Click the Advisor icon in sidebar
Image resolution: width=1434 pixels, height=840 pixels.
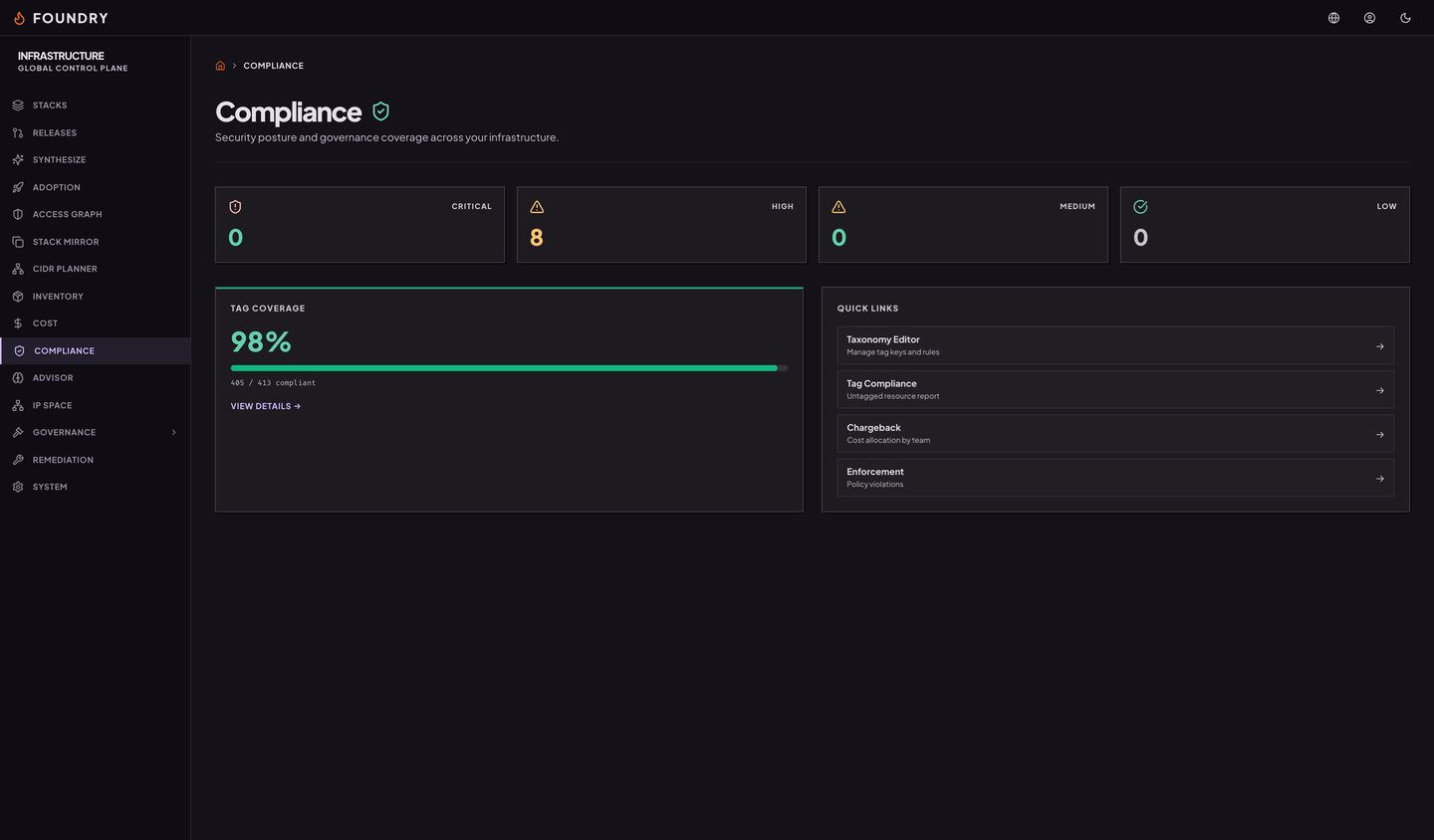pyautogui.click(x=18, y=378)
